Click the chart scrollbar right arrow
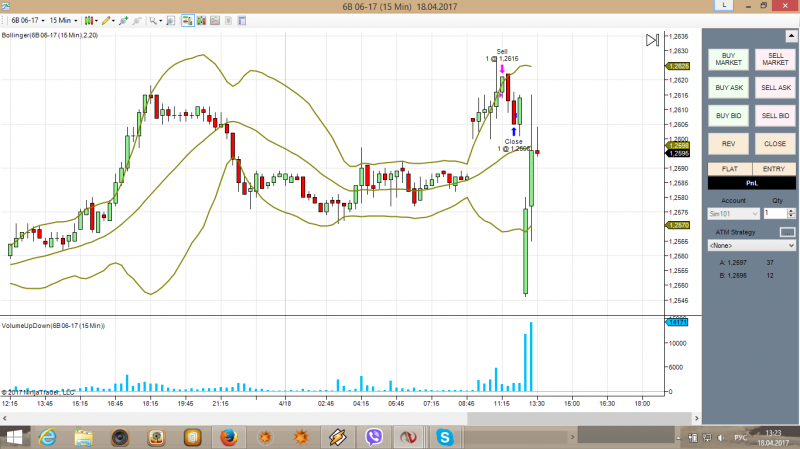800x449 pixels. [696, 418]
